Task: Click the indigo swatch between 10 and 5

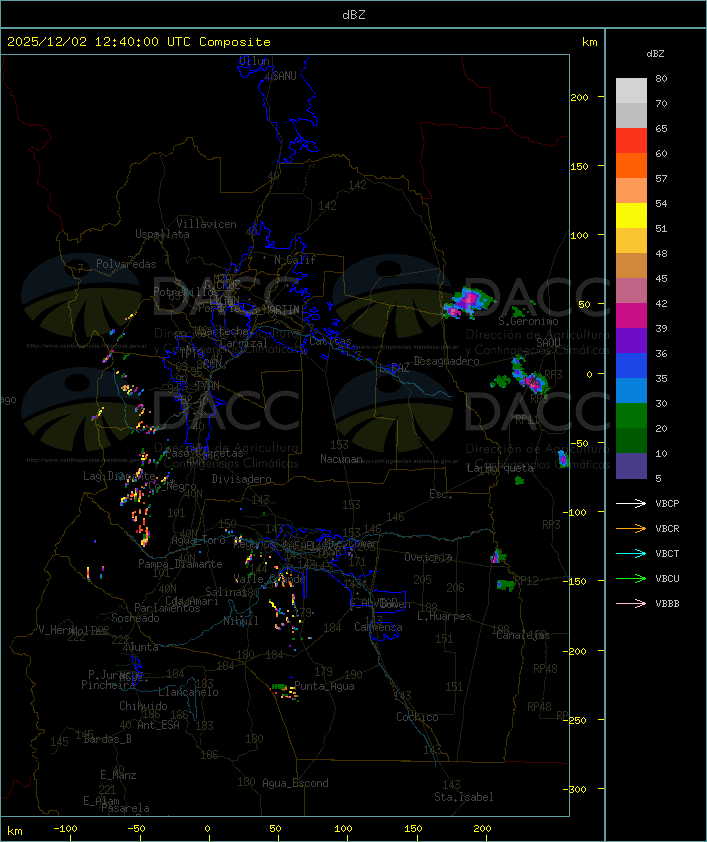Action: [631, 466]
